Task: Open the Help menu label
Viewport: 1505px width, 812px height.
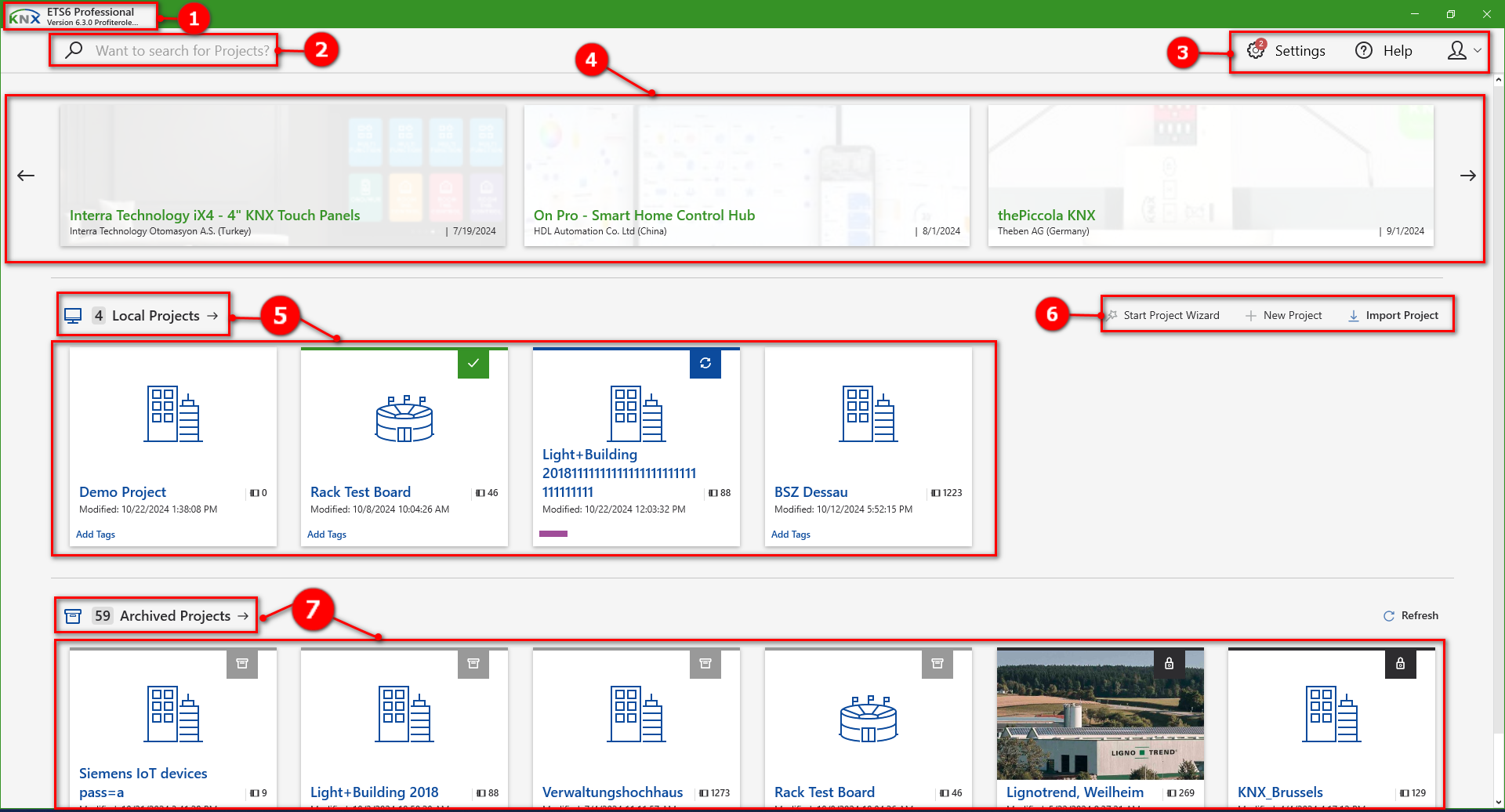Action: click(1398, 51)
